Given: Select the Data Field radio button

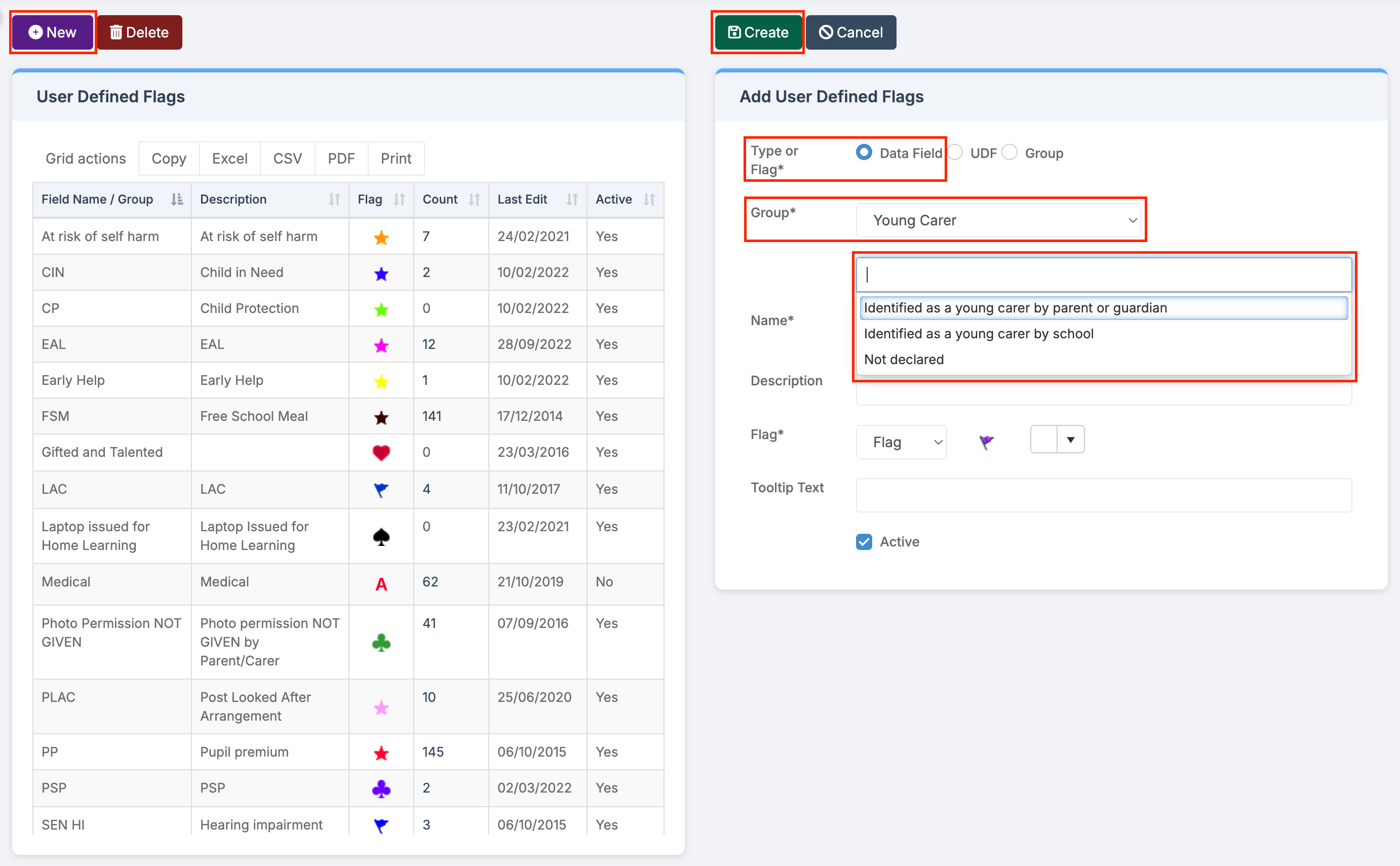Looking at the screenshot, I should click(864, 152).
